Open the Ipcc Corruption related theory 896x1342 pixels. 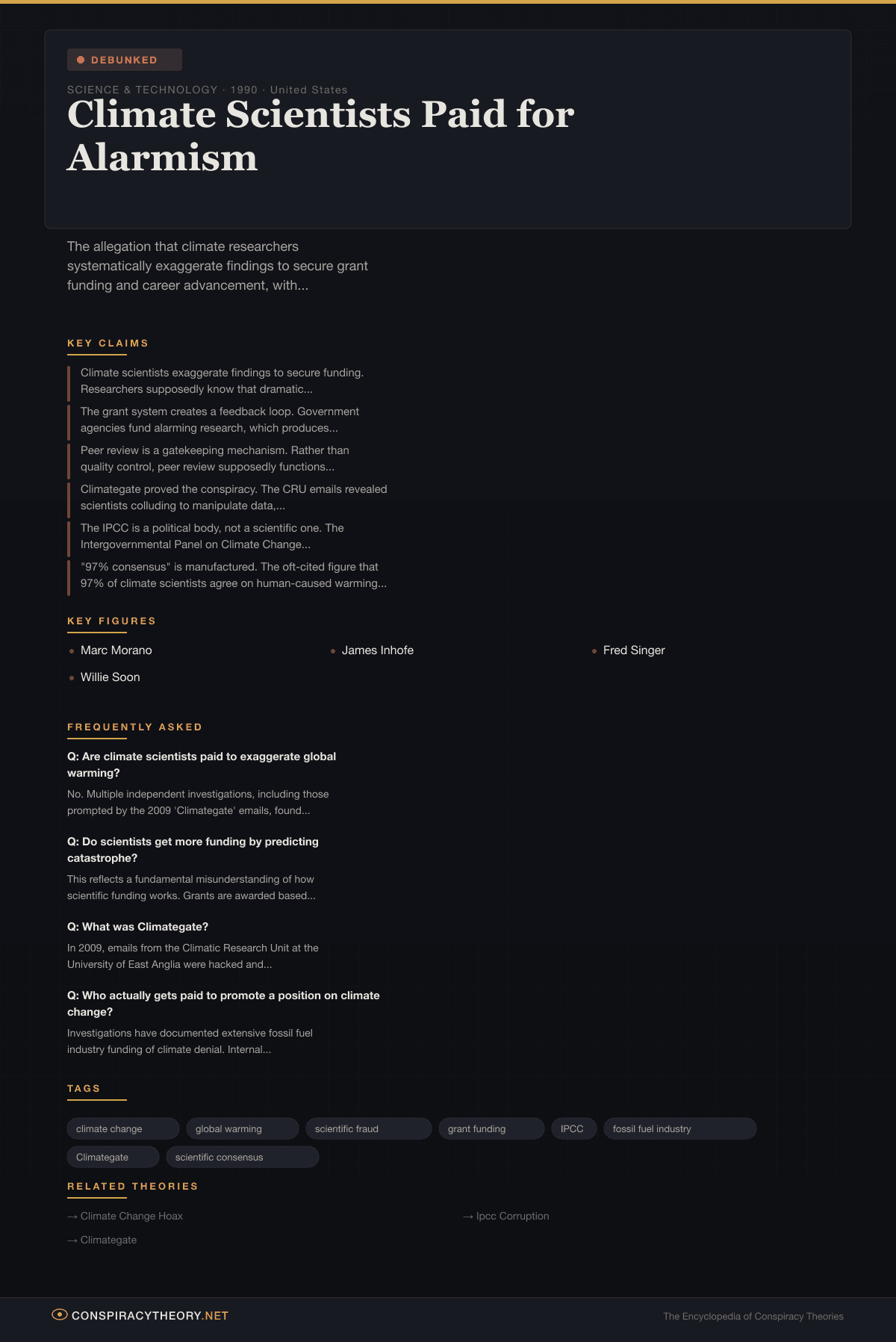click(512, 1216)
